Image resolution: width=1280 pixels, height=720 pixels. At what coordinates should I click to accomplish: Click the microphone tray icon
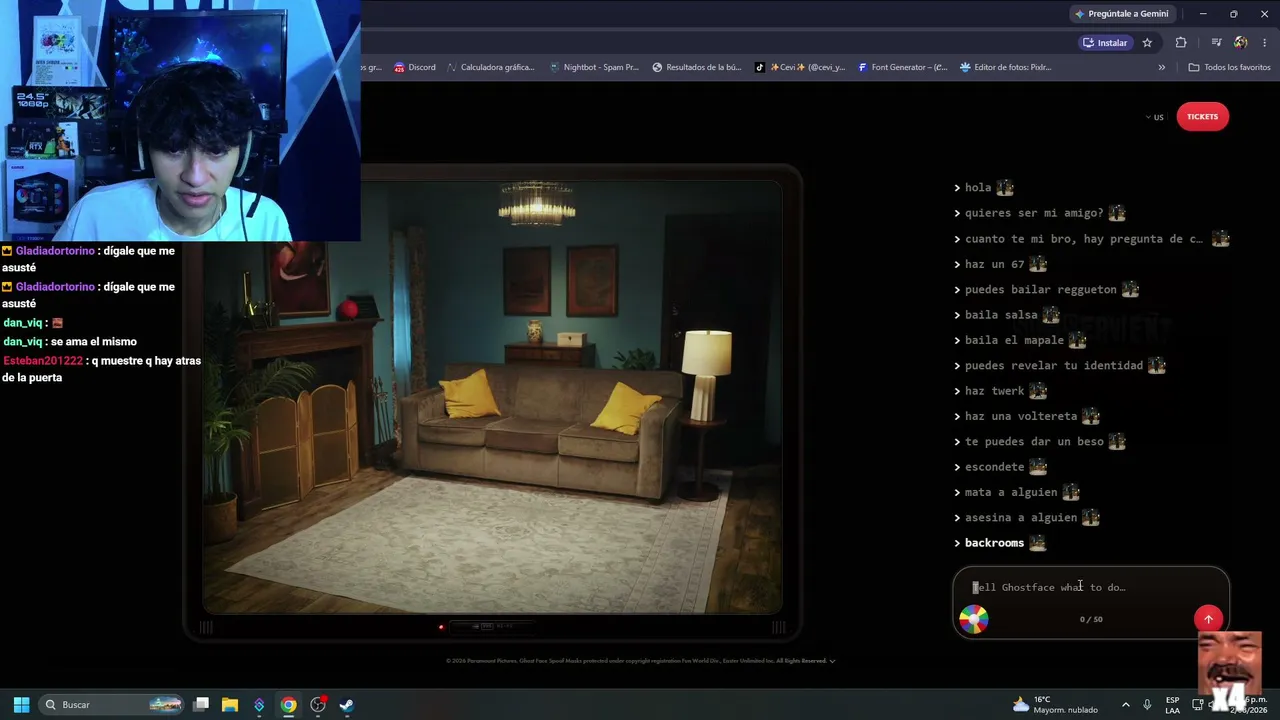1147,705
